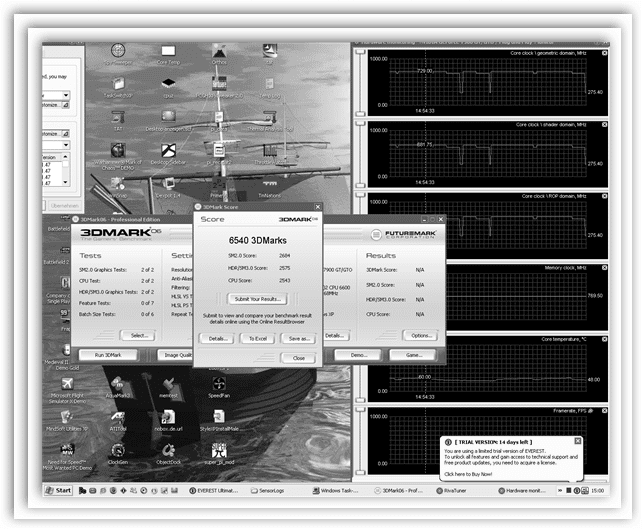Viewport: 643px width, 530px height.
Task: Open the nobox.de.url shortcut icon
Action: (168, 421)
